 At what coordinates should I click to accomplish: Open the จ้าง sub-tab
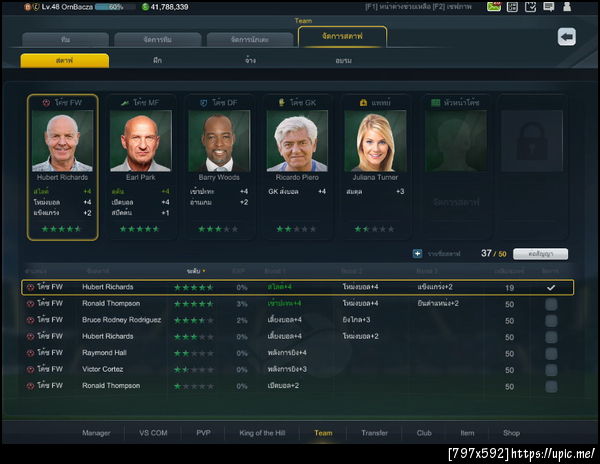point(250,60)
